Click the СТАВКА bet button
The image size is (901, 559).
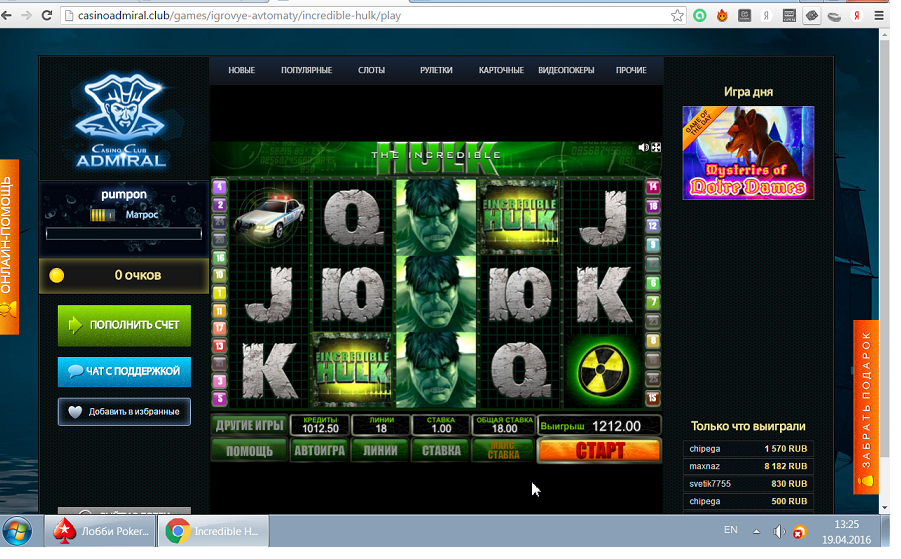point(441,450)
